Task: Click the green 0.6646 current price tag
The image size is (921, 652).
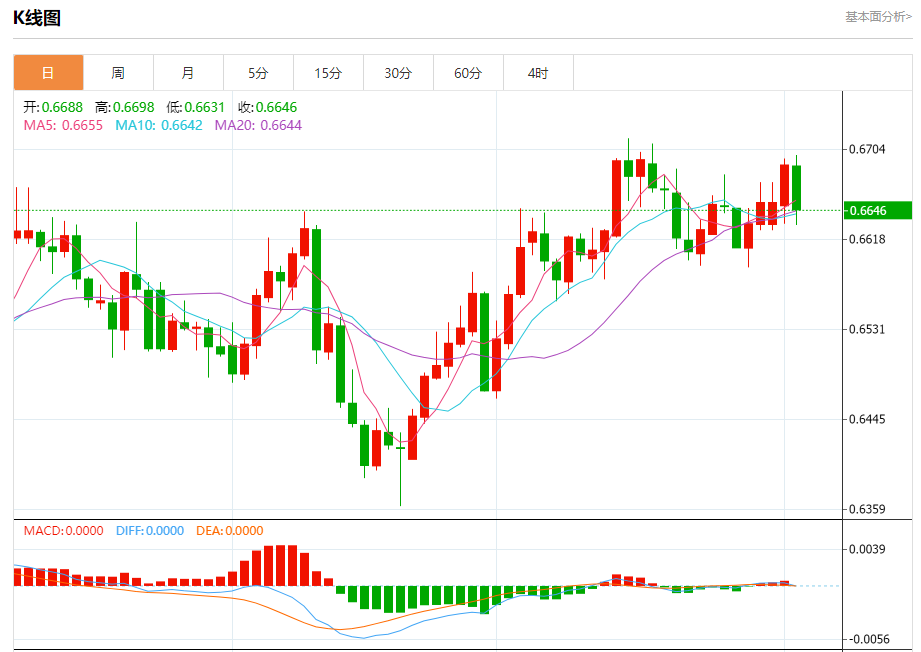Action: point(877,210)
